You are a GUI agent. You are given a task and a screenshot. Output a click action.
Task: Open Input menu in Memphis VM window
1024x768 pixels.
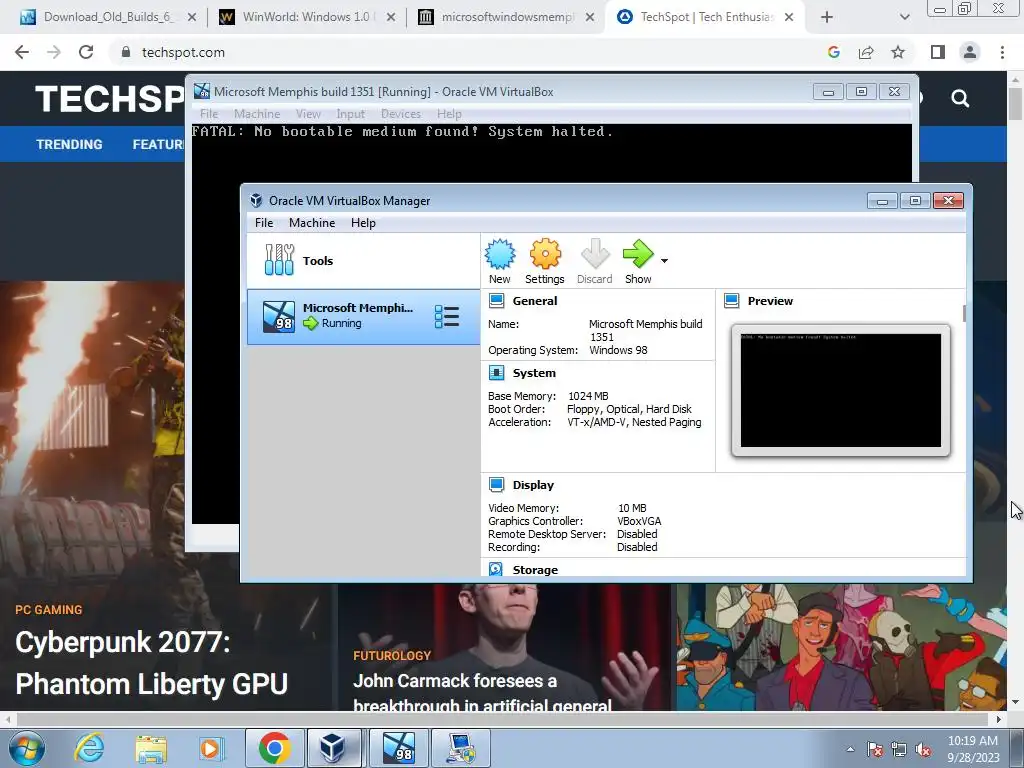(x=350, y=114)
